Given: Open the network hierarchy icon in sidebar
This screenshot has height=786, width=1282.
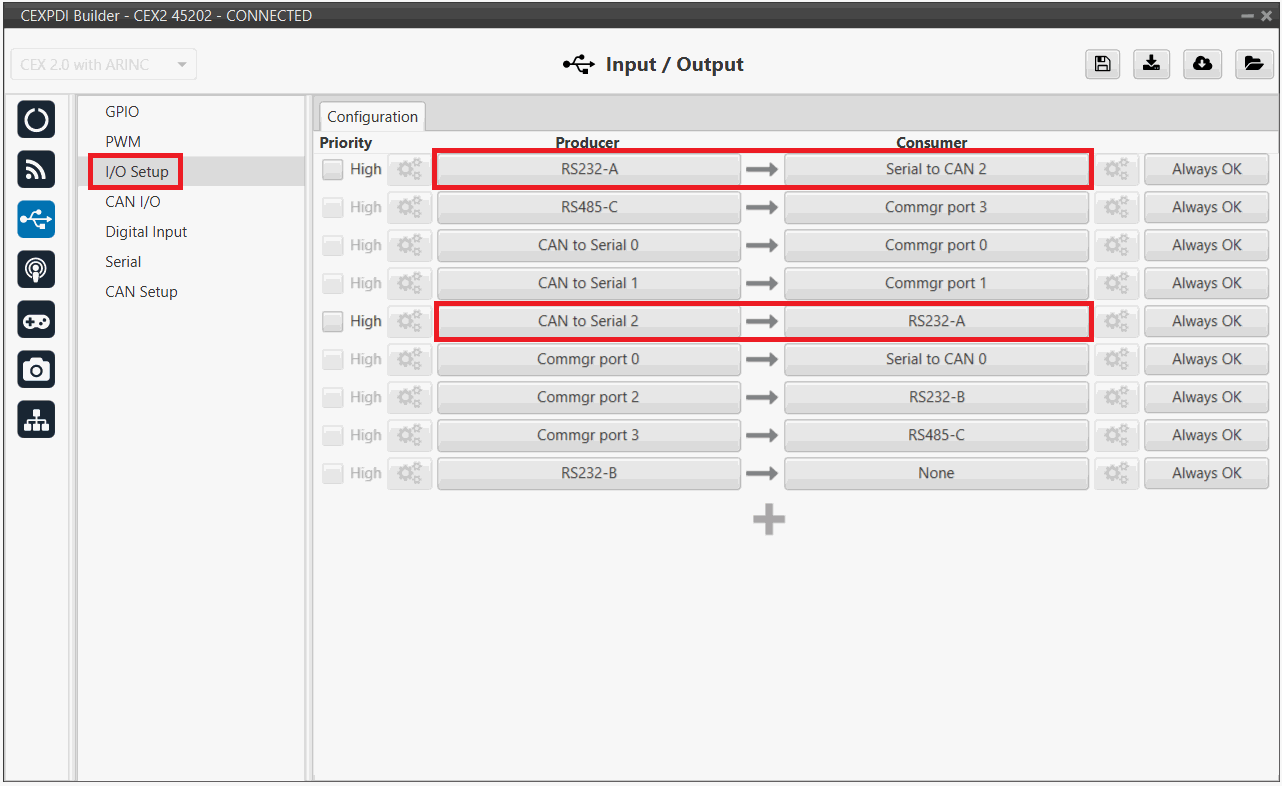Looking at the screenshot, I should click(36, 421).
